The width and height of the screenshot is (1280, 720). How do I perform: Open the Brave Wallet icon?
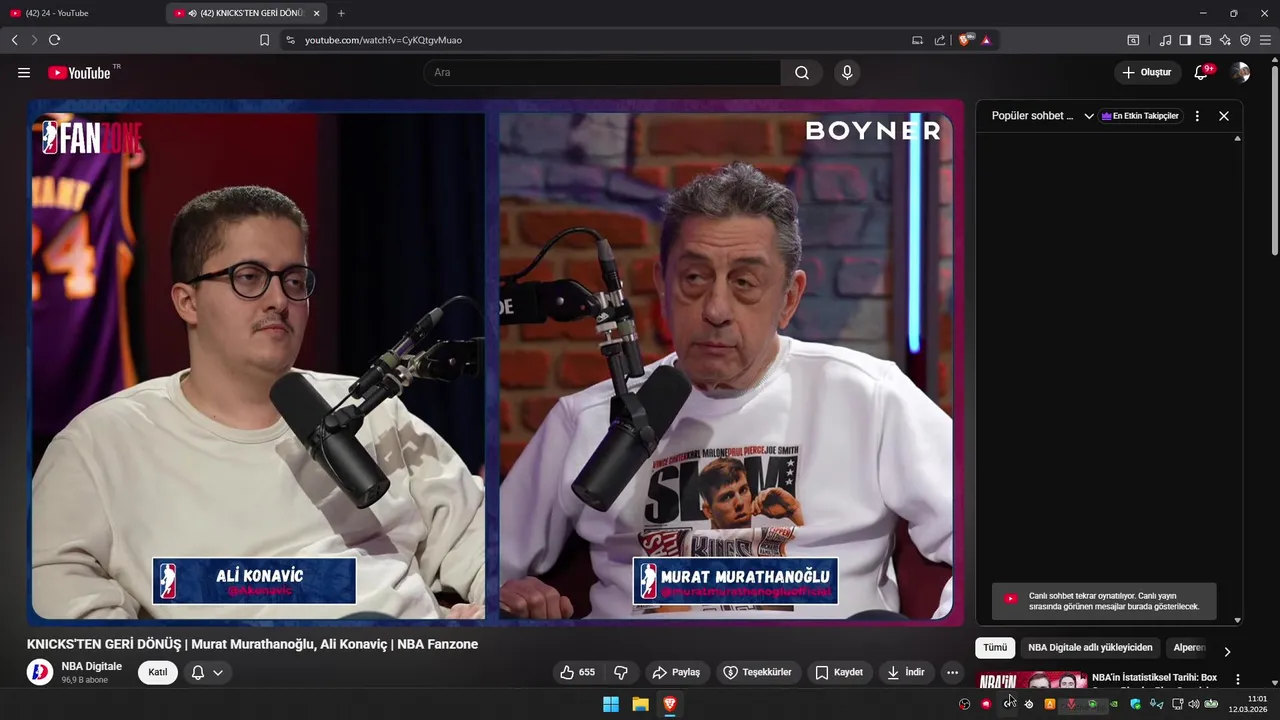point(1205,40)
